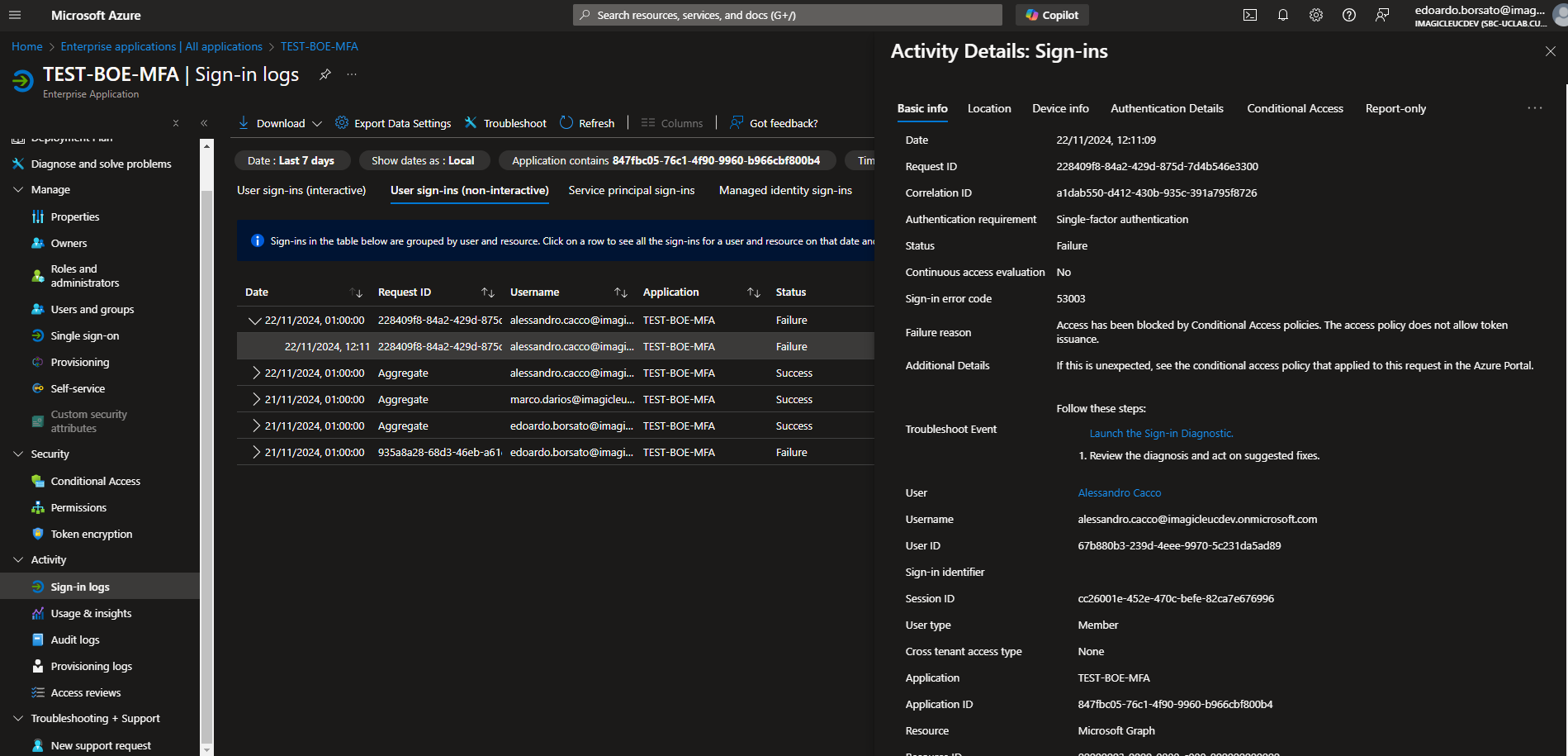The height and width of the screenshot is (756, 1568).
Task: Select the Service principal sign-ins tab
Action: 631,190
